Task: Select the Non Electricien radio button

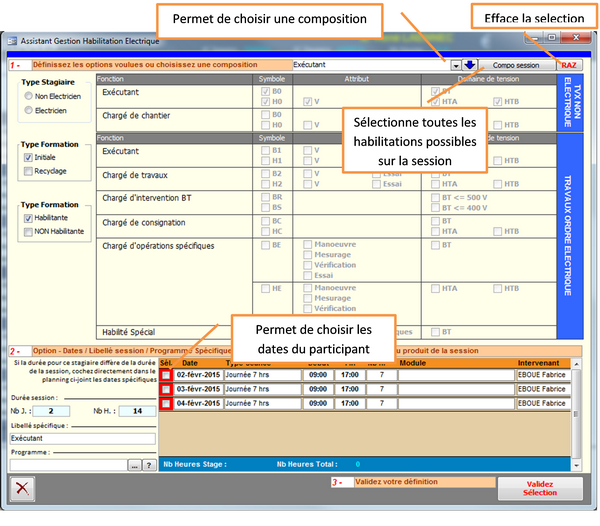Action: pos(29,96)
